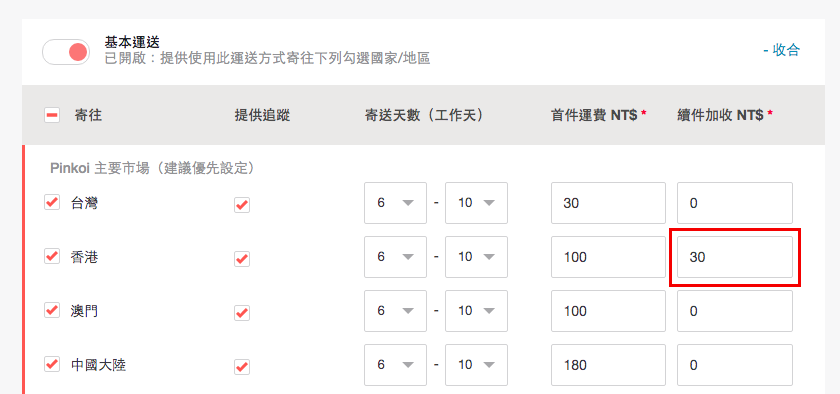Screen dimensions: 840x394
Task: Click the red minus select-all box
Action: pos(52,115)
